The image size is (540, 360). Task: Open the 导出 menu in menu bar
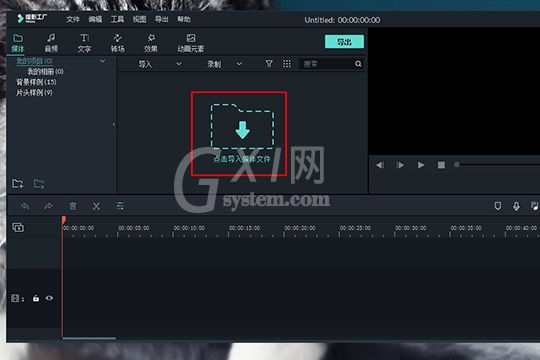coord(162,19)
